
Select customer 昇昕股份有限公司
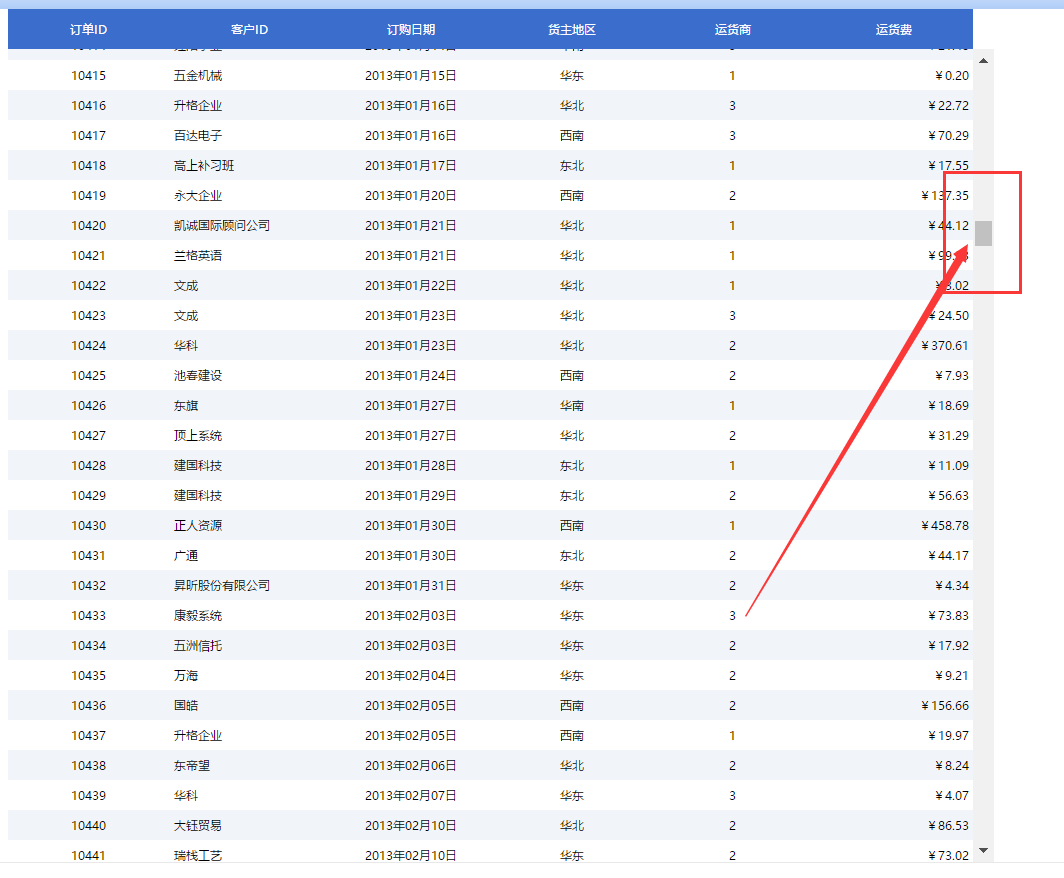(222, 586)
